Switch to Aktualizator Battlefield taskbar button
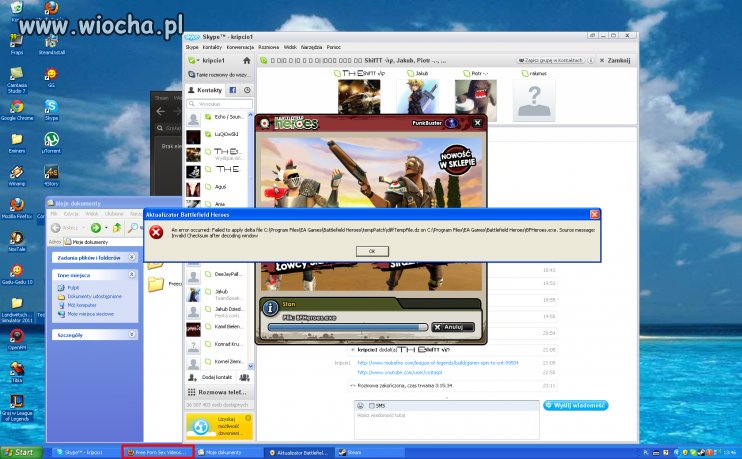The width and height of the screenshot is (742, 459). click(299, 452)
